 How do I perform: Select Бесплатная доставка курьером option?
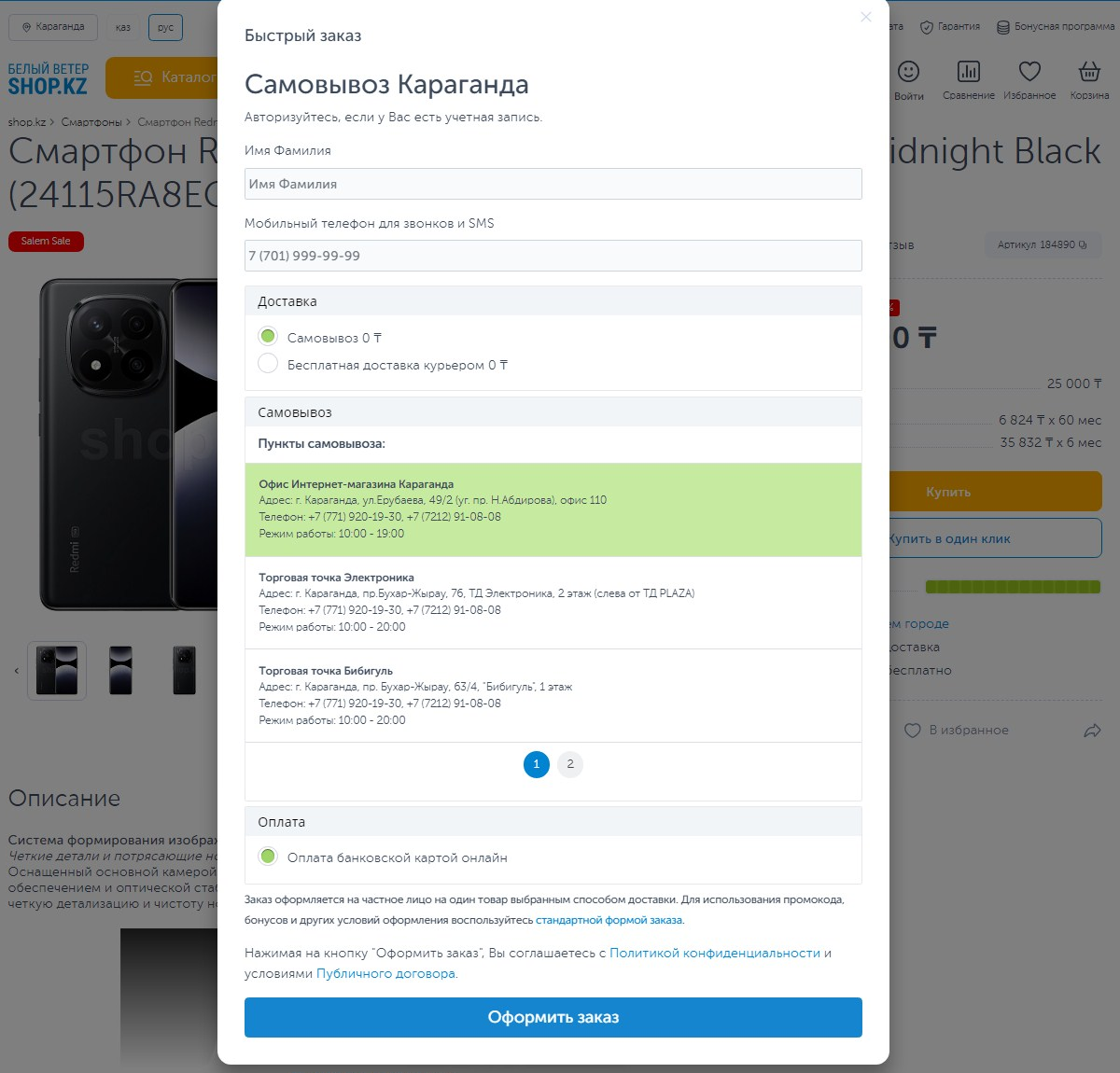tap(269, 364)
